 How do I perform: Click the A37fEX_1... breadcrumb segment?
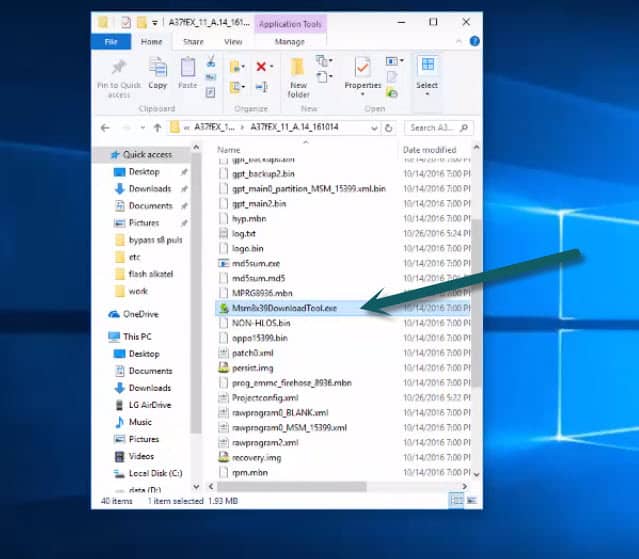pos(214,127)
